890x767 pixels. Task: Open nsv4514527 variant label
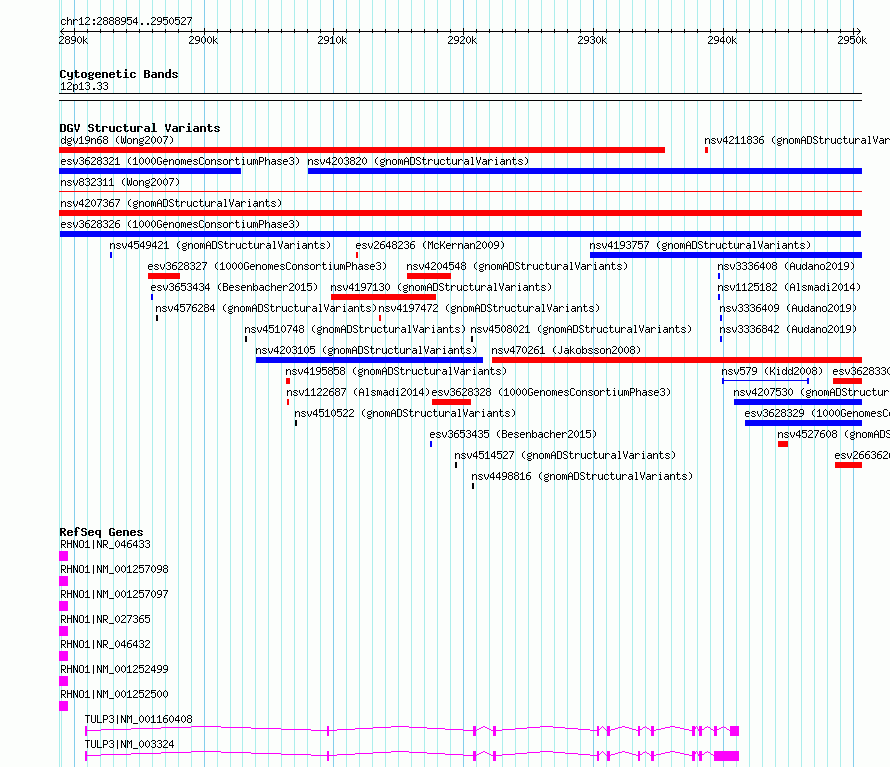(x=565, y=455)
